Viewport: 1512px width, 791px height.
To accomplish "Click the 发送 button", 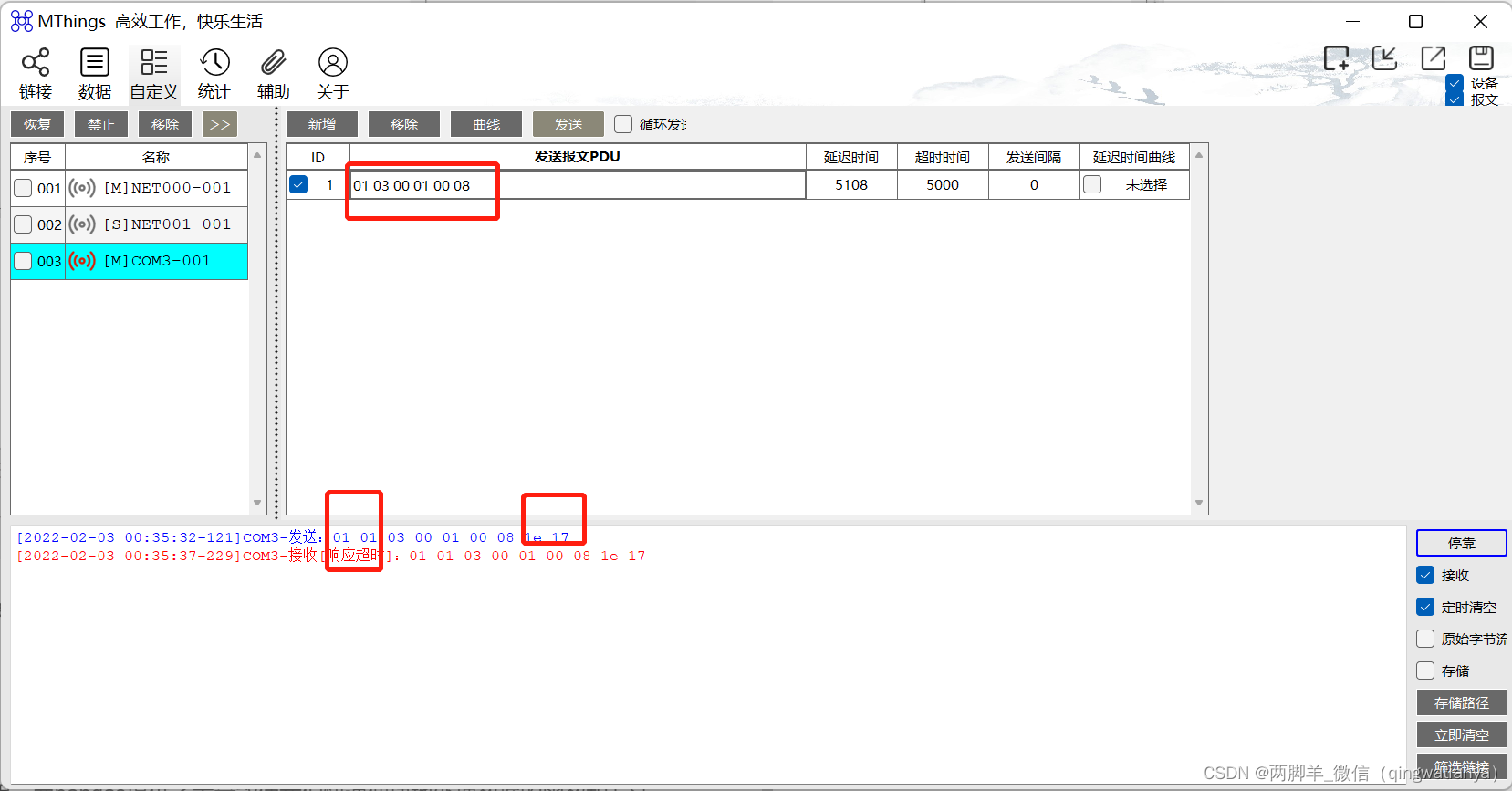I will pos(568,124).
